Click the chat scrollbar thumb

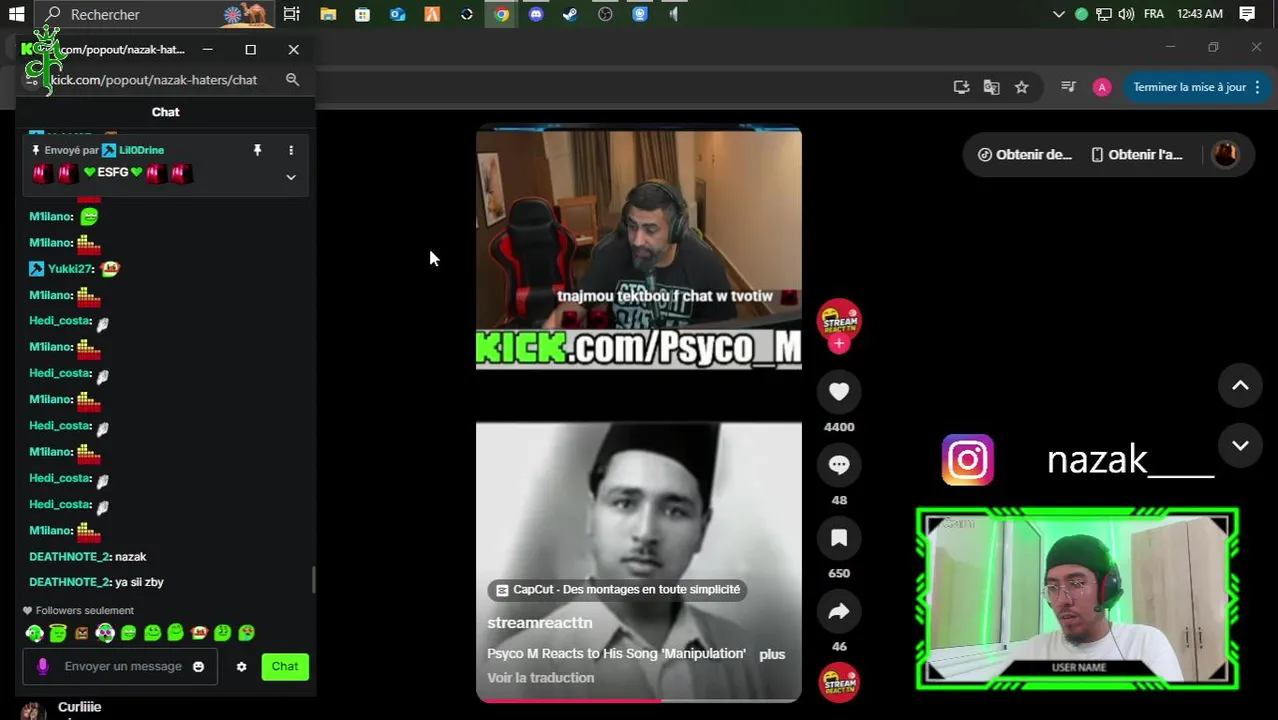click(x=313, y=580)
